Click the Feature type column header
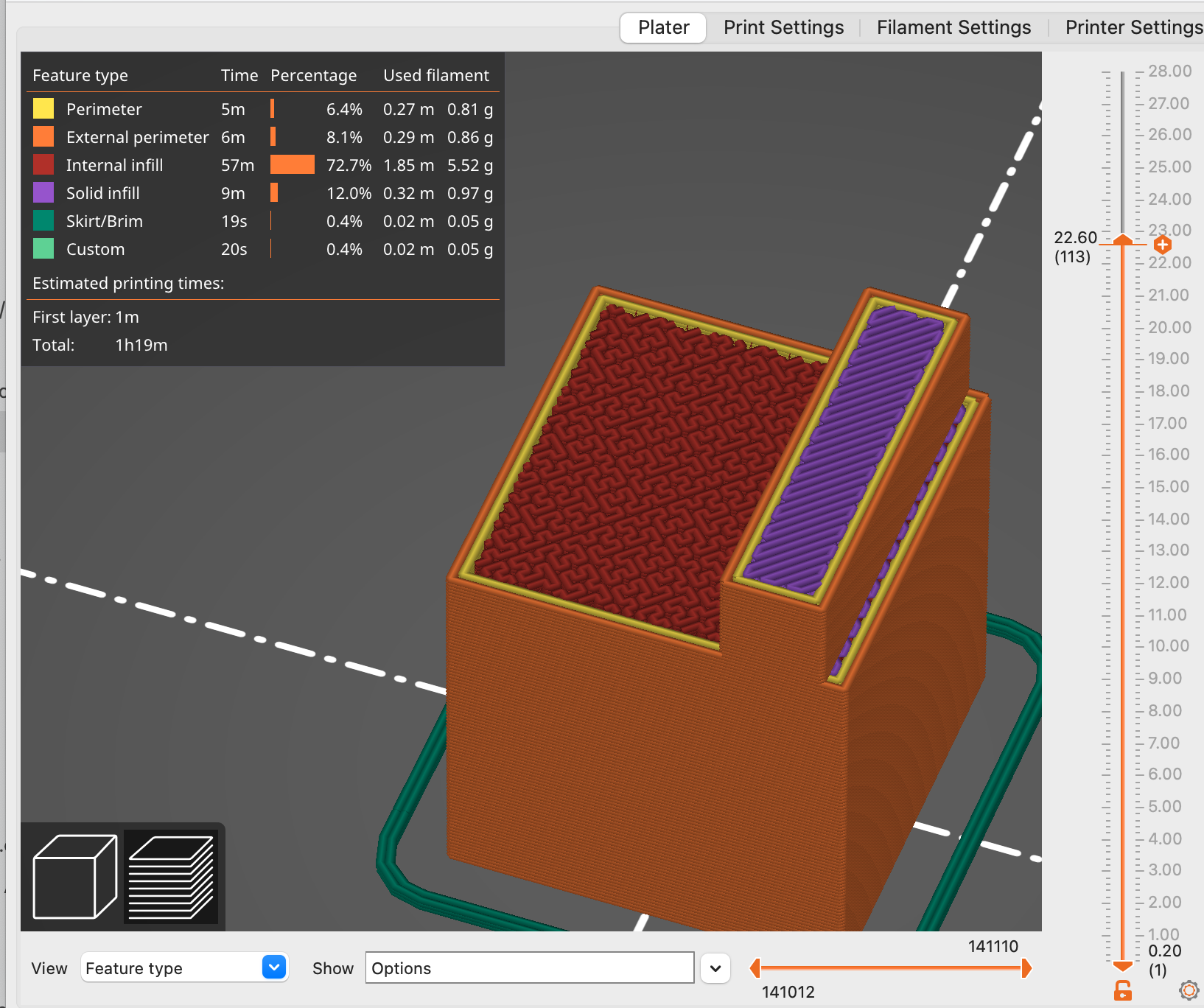Screen dimensions: 1204x1008 click(x=80, y=75)
